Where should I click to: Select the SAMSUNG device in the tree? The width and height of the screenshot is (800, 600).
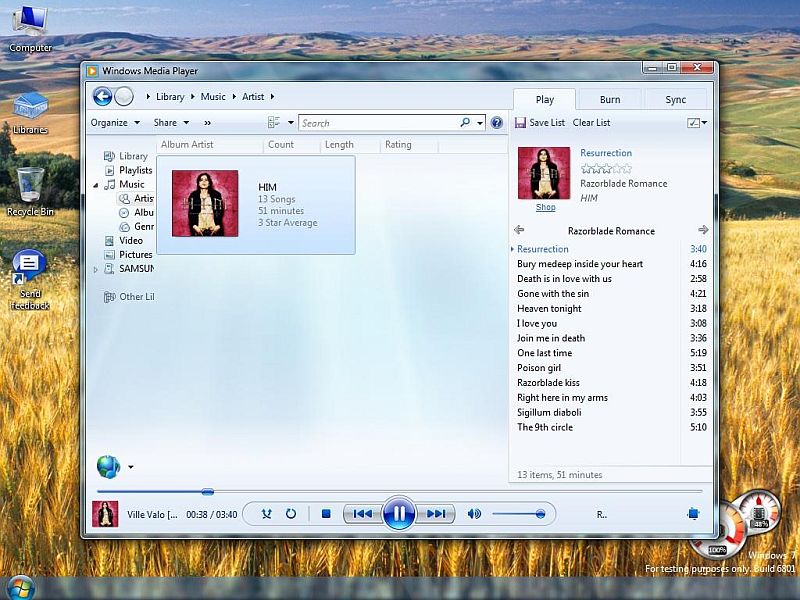click(x=129, y=268)
